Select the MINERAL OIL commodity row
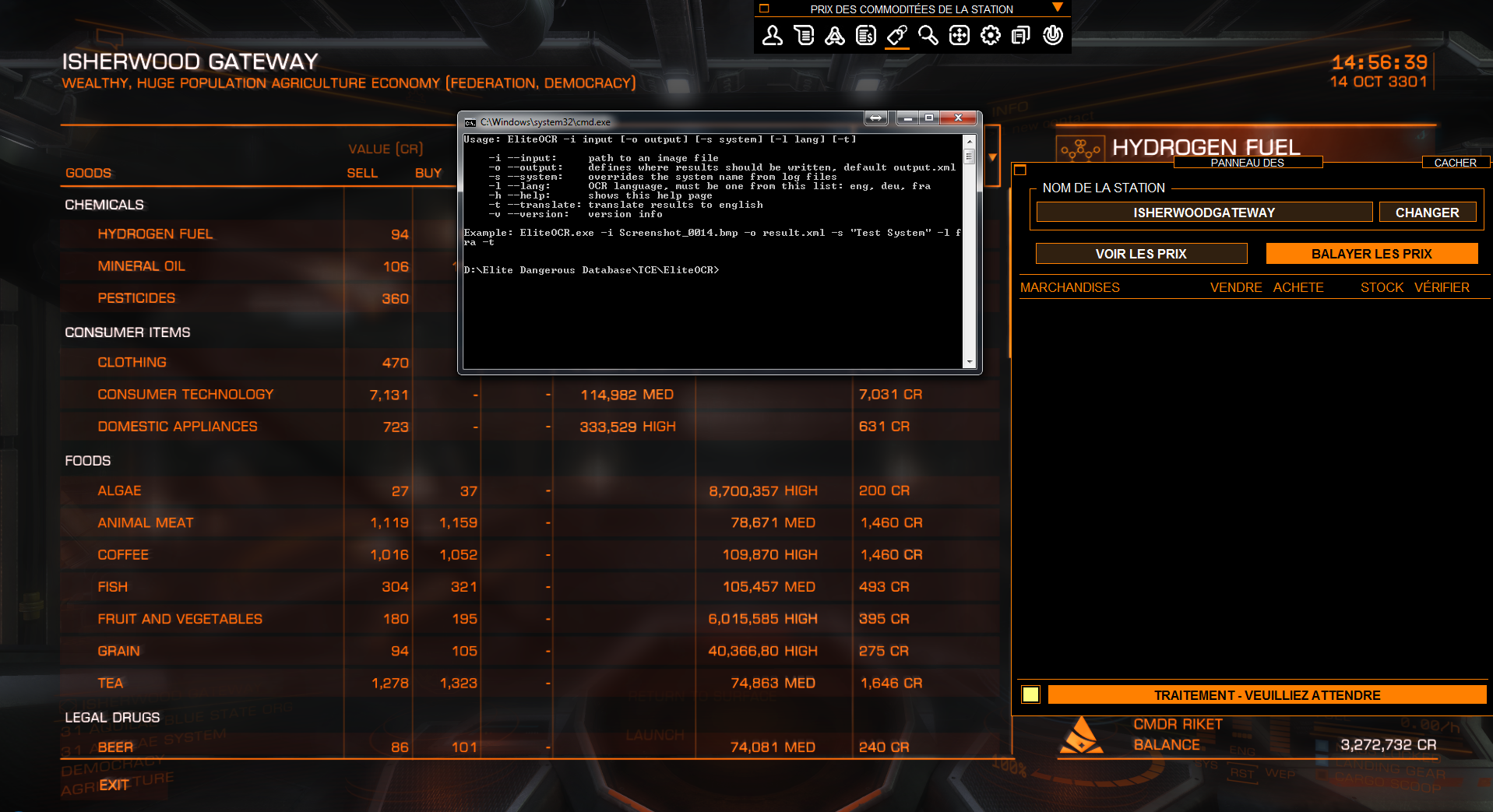Image resolution: width=1493 pixels, height=812 pixels. (257, 266)
